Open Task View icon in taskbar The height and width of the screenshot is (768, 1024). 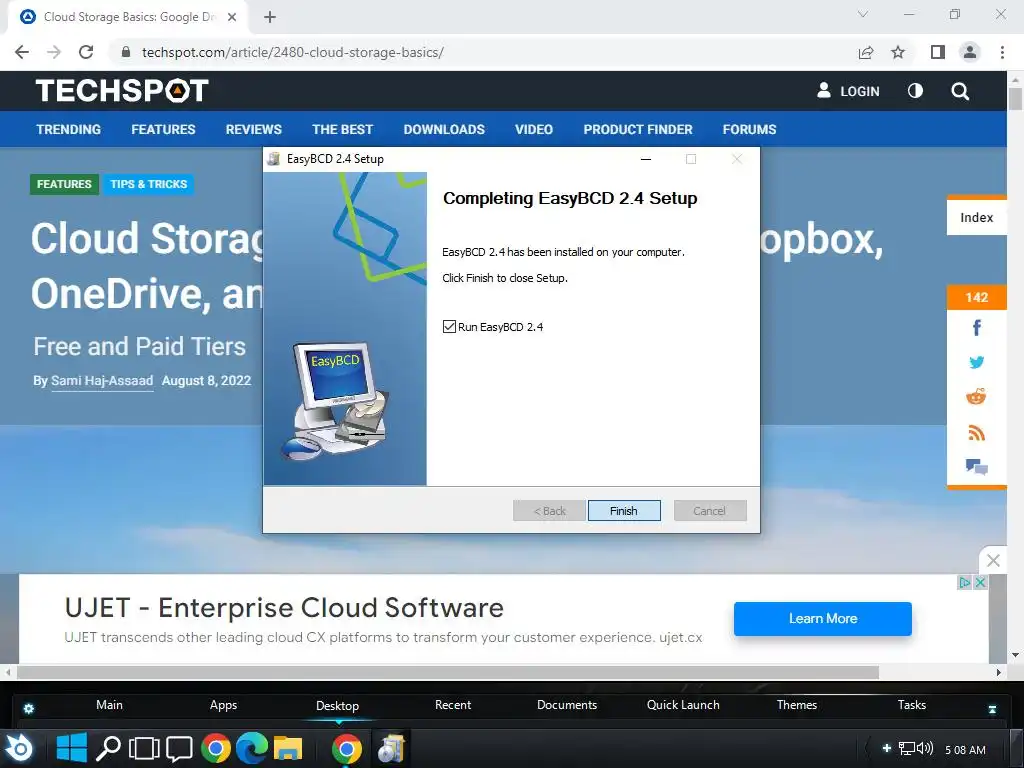click(144, 748)
